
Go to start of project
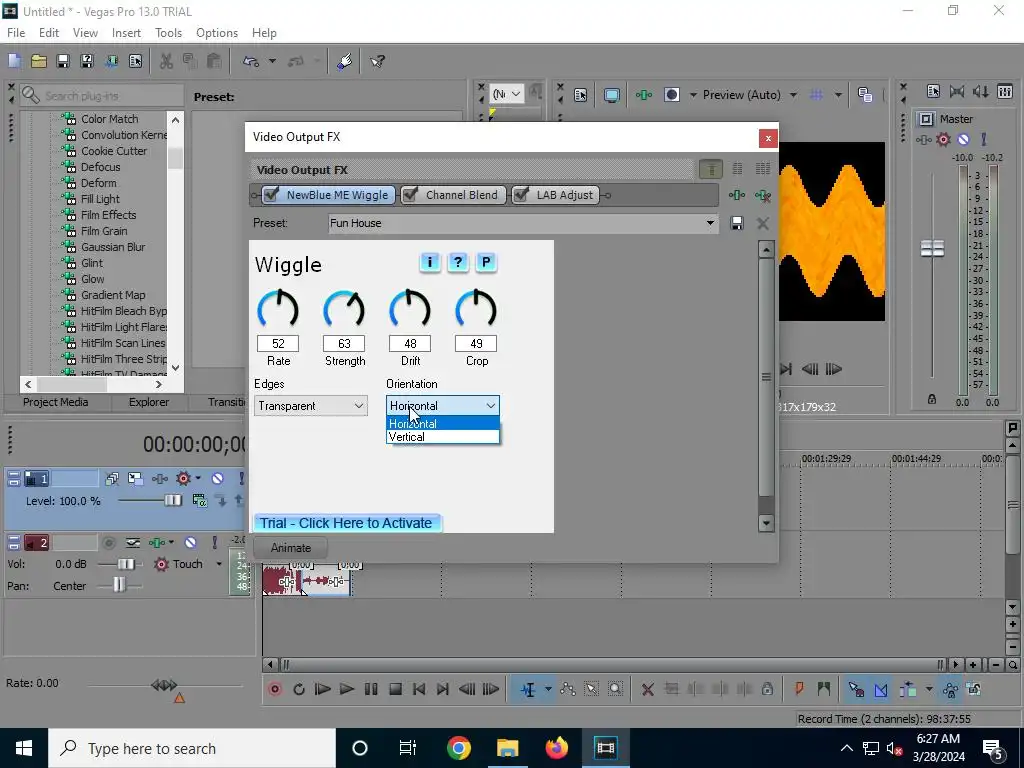(419, 689)
